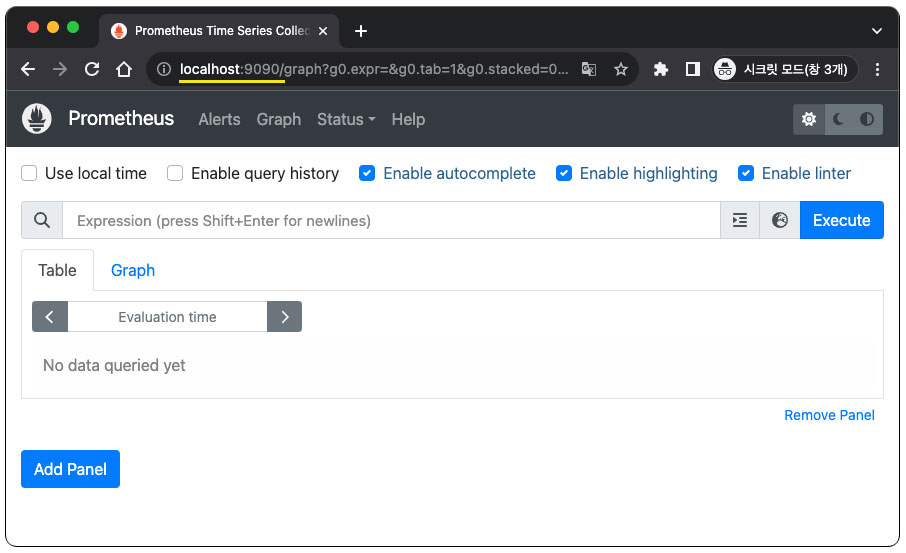Toggle Use local time checkbox
The image size is (906, 553).
pyautogui.click(x=29, y=173)
